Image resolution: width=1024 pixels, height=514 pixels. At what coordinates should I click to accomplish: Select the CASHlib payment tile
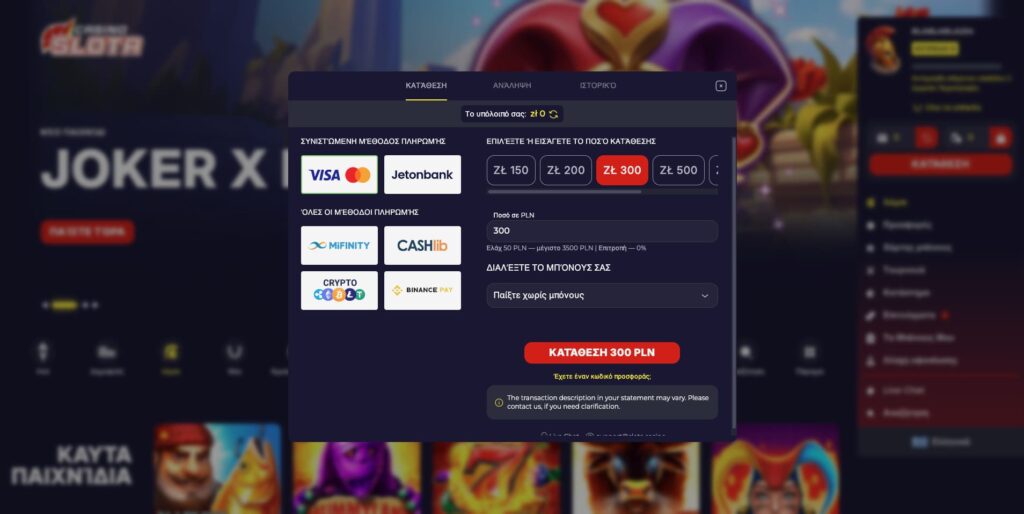coord(422,246)
